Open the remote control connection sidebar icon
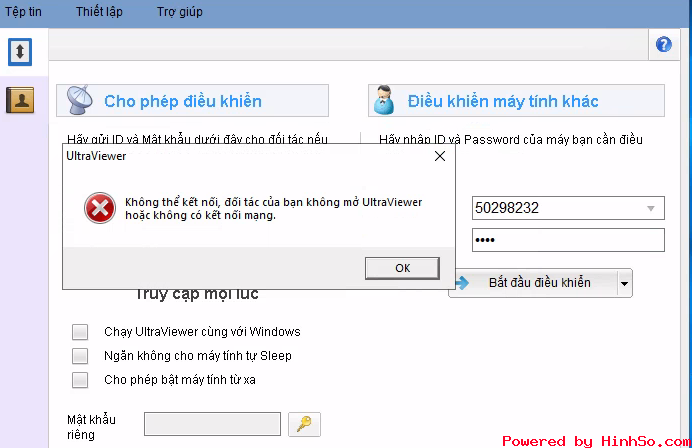Viewport: 692px width, 448px height. click(20, 52)
